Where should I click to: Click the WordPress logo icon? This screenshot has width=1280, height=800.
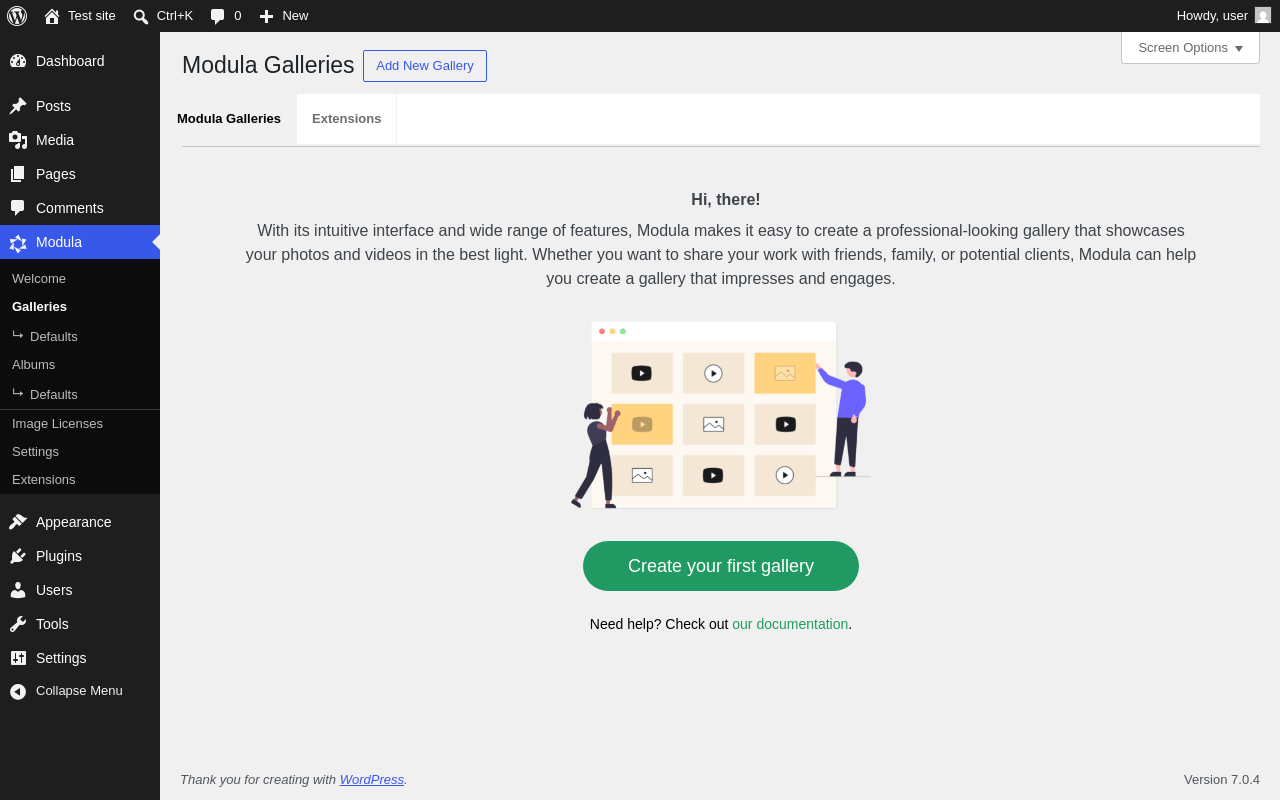click(x=17, y=16)
